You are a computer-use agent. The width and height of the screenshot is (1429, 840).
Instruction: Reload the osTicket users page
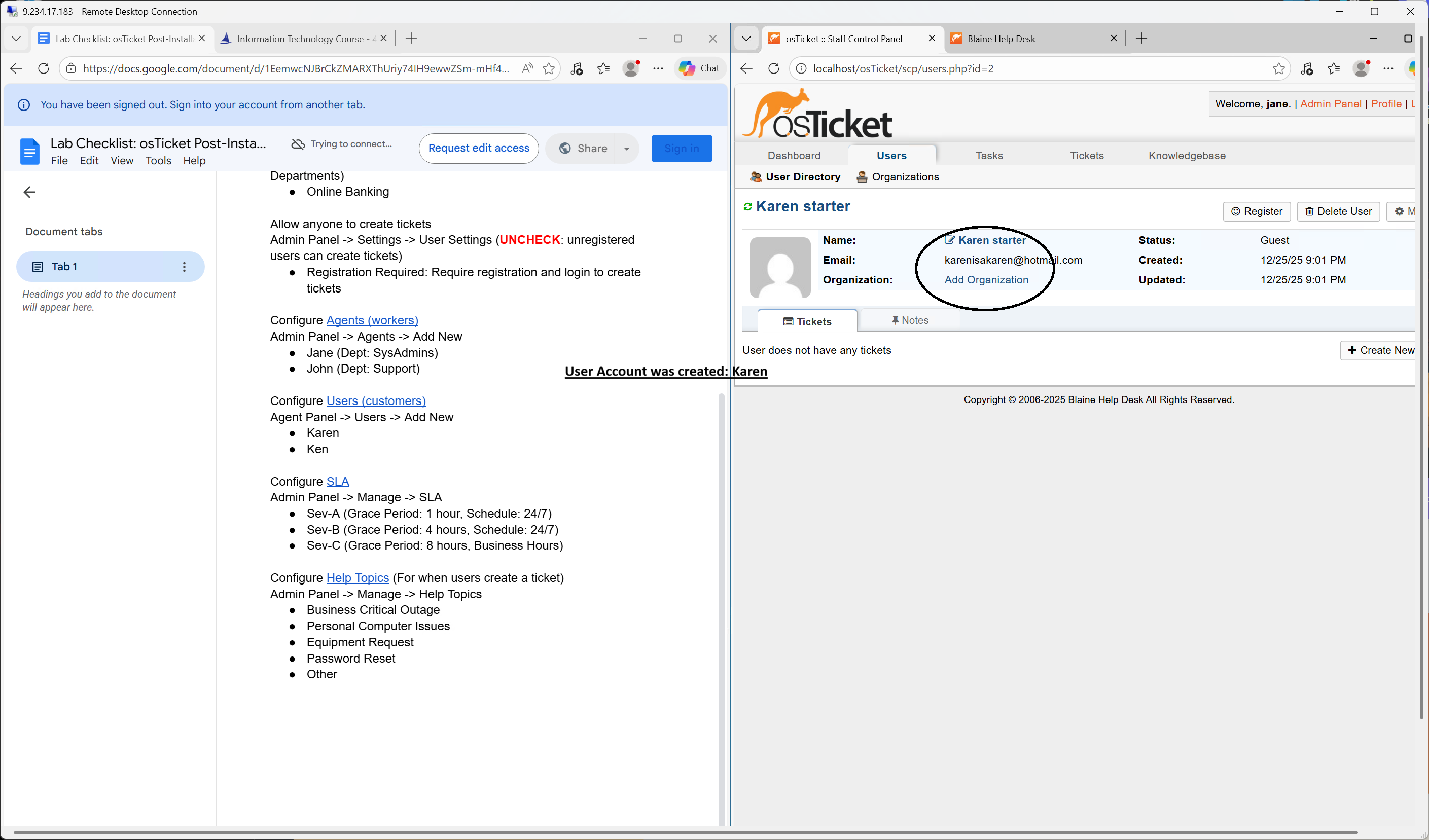(x=773, y=68)
